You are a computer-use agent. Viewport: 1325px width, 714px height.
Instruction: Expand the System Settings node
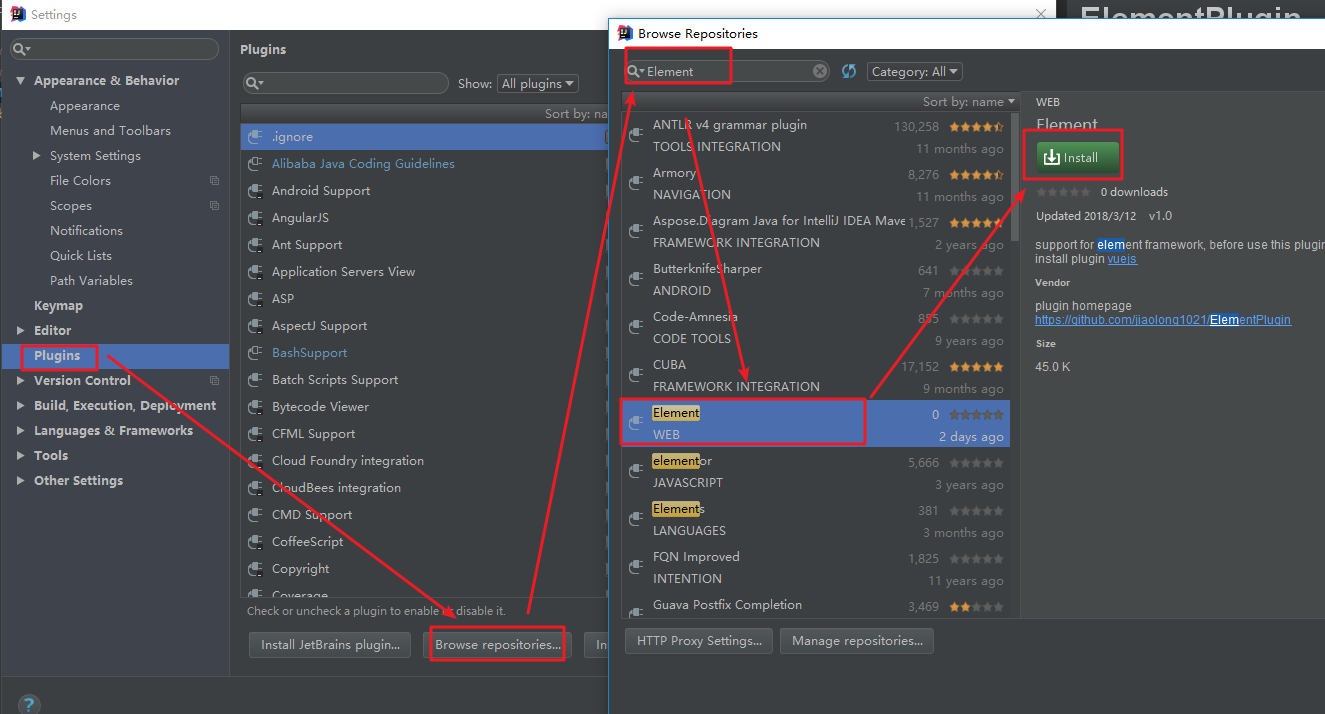(37, 155)
